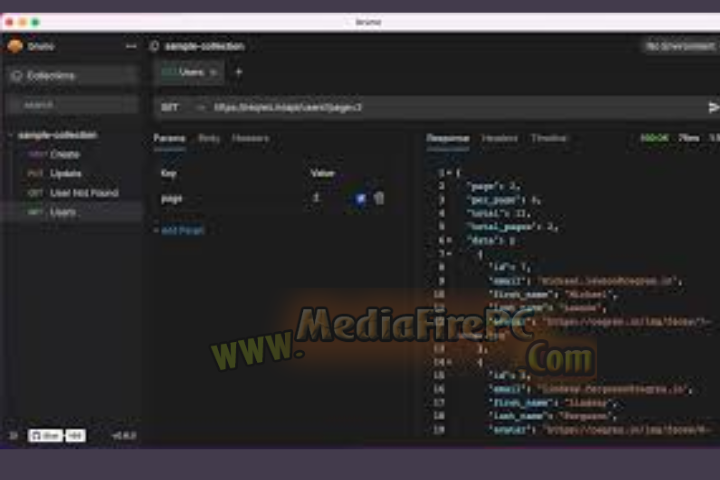Viewport: 720px width, 480px height.
Task: Collapse the sample-collection tree
Action: point(11,135)
